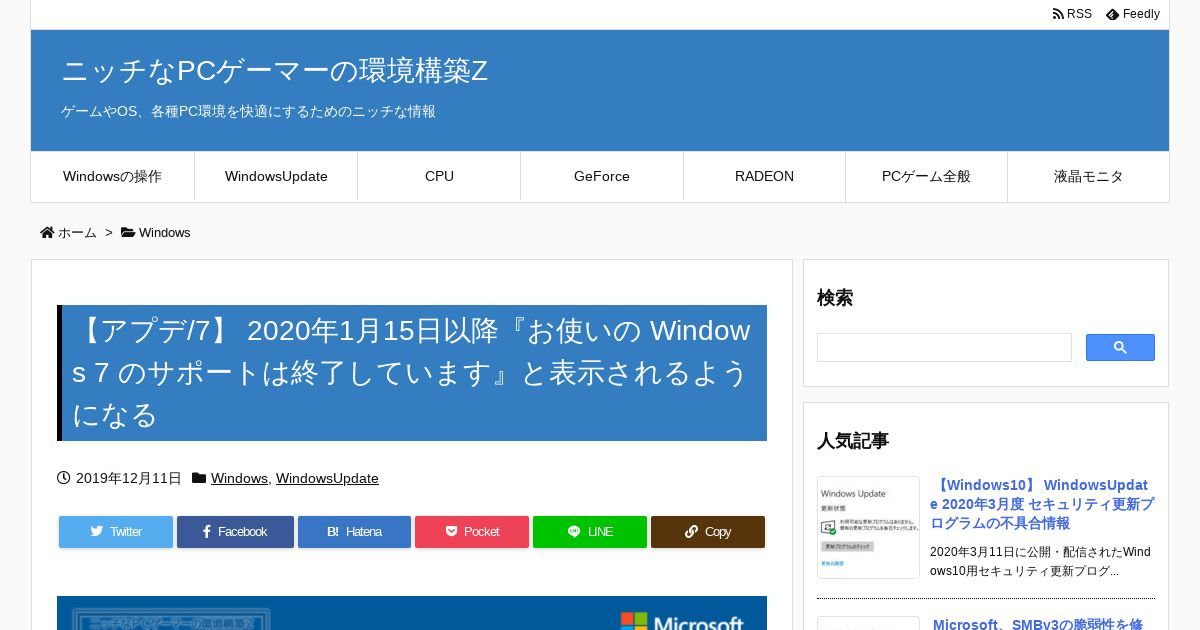1200x630 pixels.
Task: Share the article on Facebook
Action: pos(235,532)
